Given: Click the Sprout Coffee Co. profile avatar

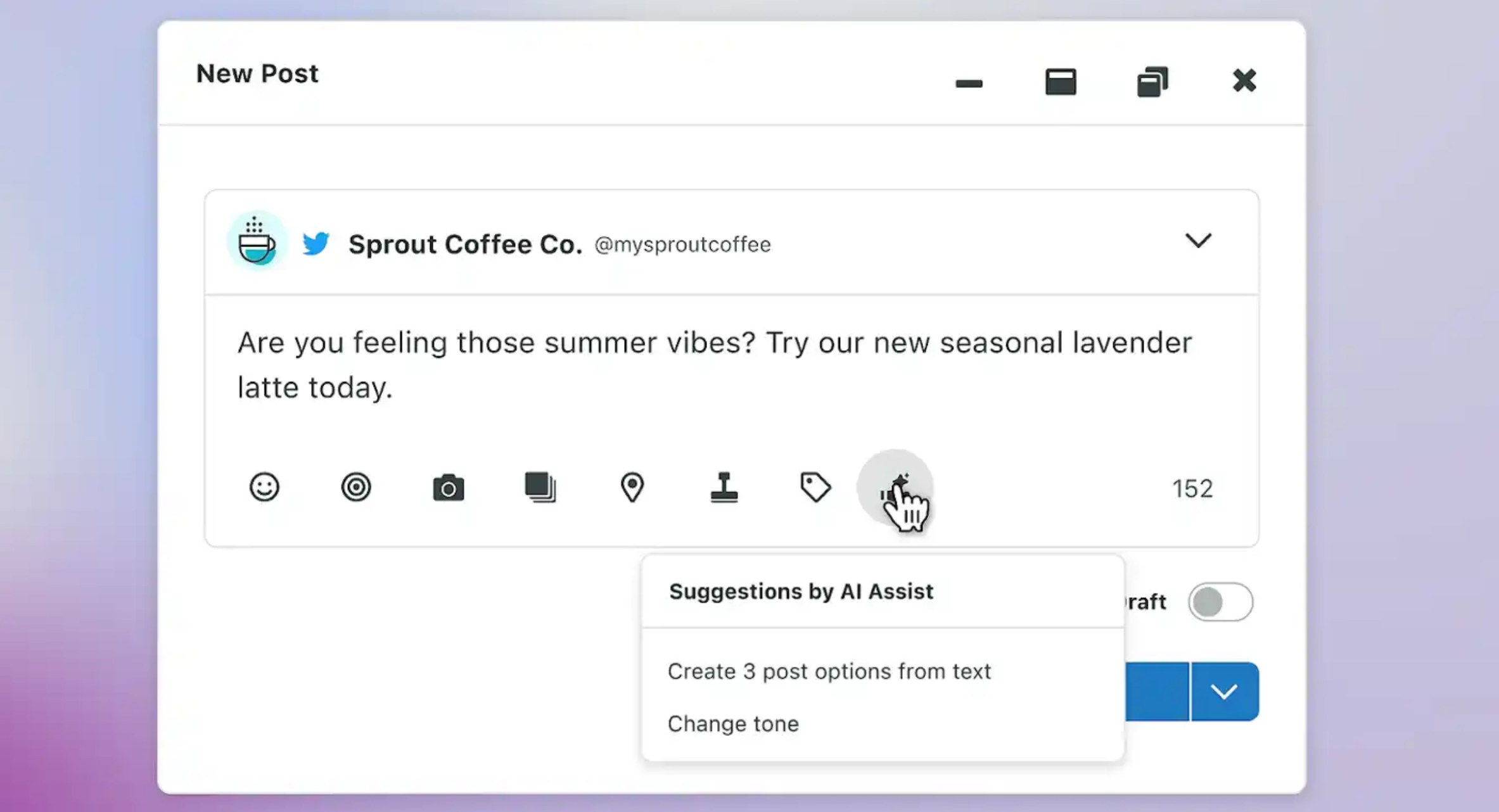Looking at the screenshot, I should coord(256,242).
